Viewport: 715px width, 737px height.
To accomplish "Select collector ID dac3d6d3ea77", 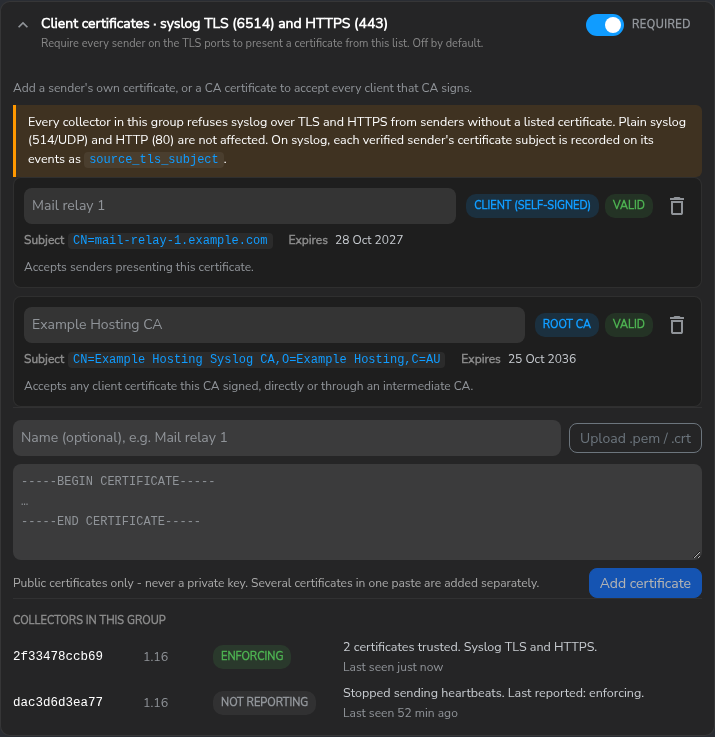I will pyautogui.click(x=58, y=702).
